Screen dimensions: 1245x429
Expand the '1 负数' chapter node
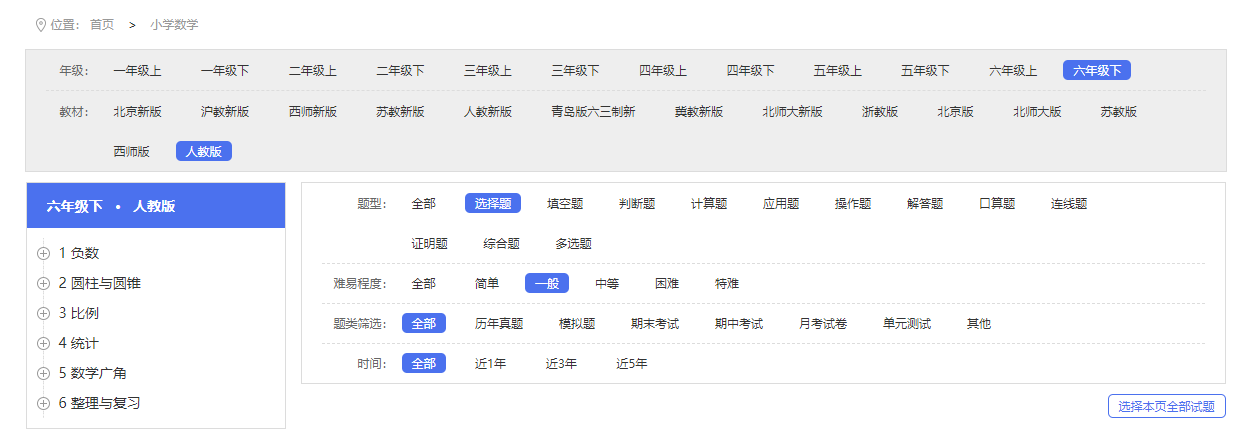43,254
